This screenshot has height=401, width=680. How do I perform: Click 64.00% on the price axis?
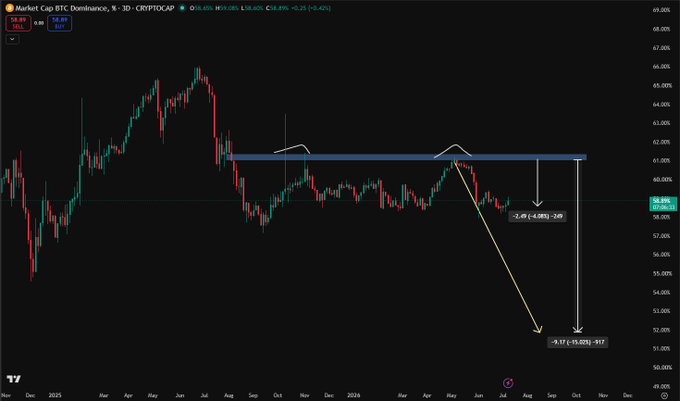click(x=661, y=104)
